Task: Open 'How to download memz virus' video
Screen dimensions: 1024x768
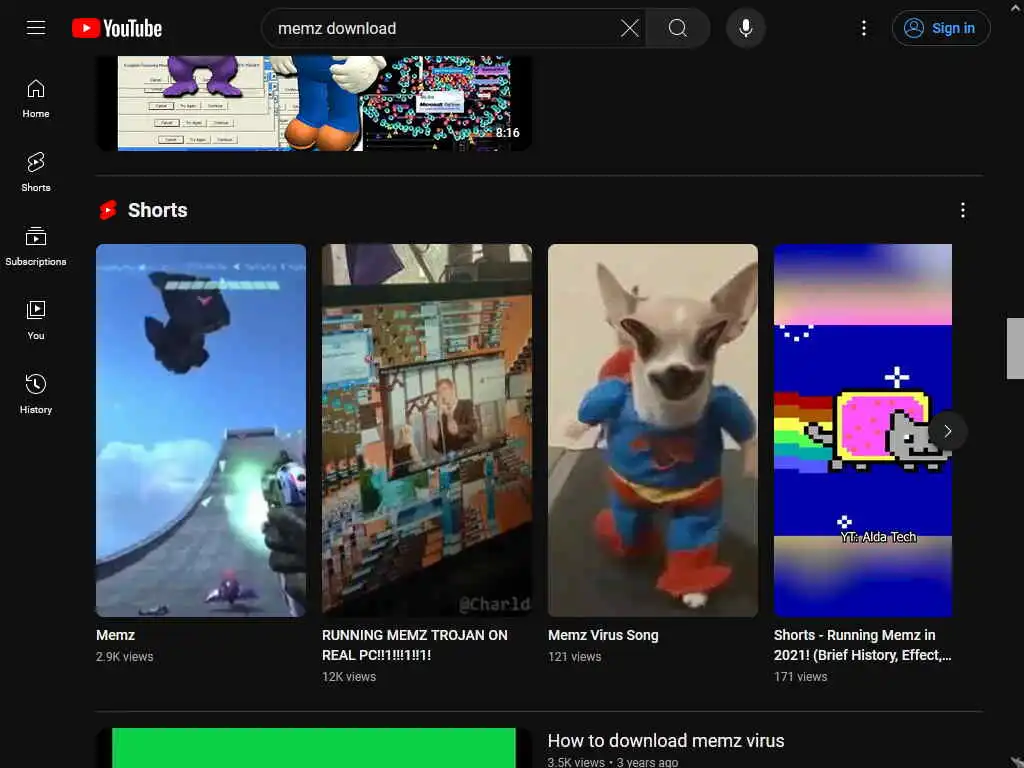Action: [665, 741]
